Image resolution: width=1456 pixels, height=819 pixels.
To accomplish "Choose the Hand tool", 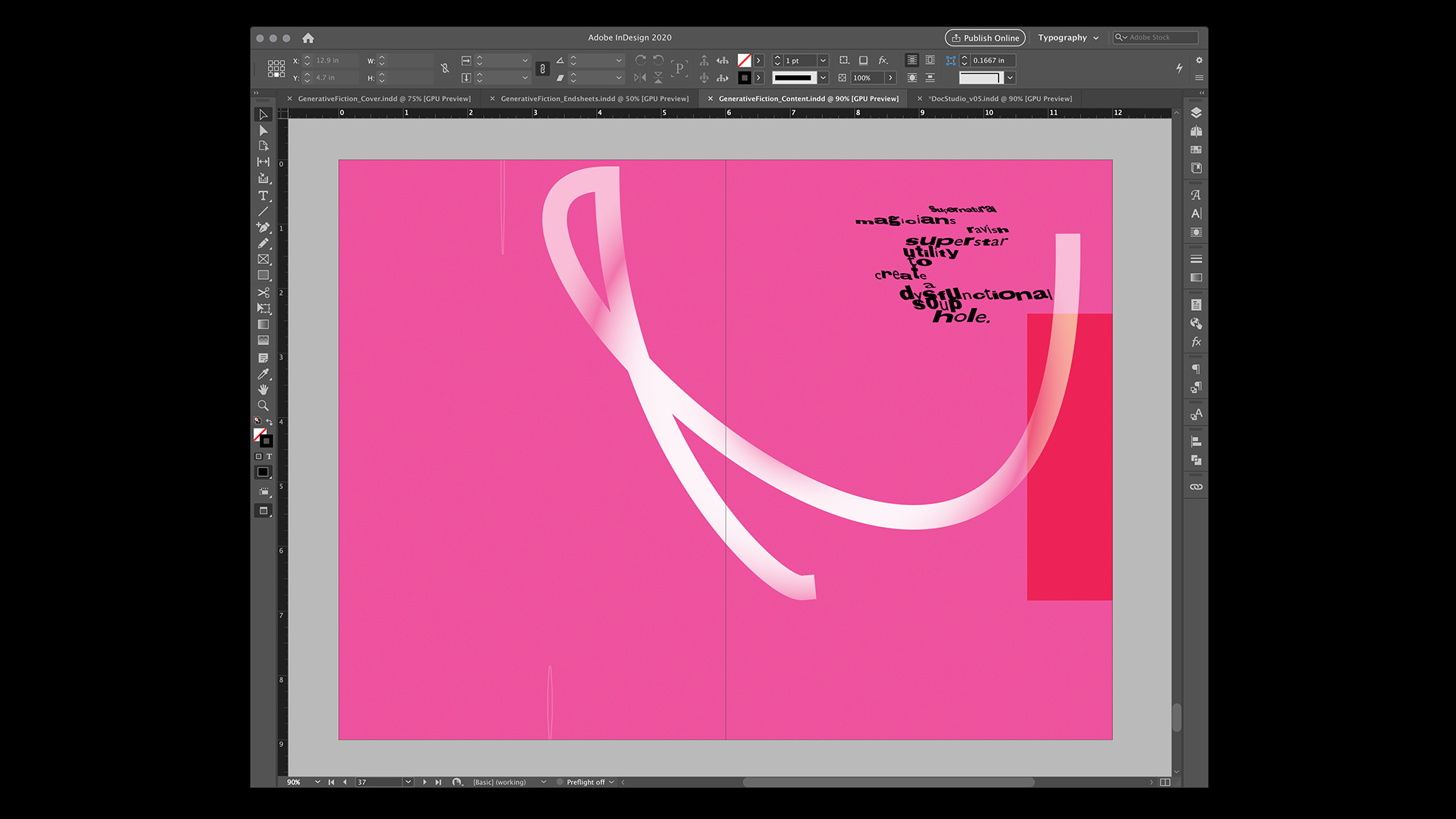I will [263, 390].
